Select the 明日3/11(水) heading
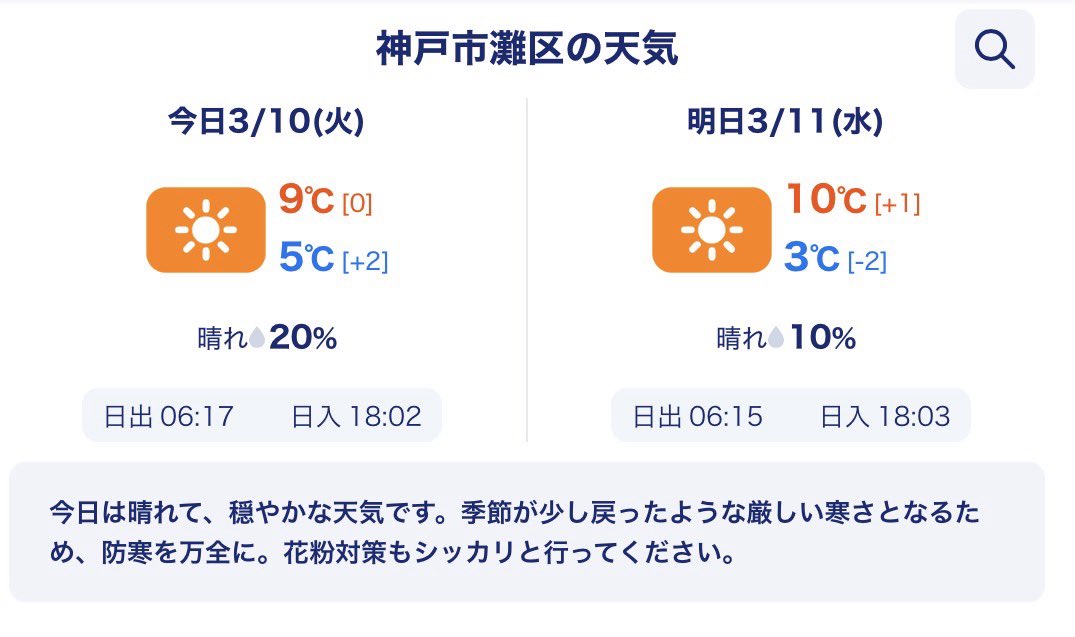Image resolution: width=1075 pixels, height=637 pixels. coord(785,122)
